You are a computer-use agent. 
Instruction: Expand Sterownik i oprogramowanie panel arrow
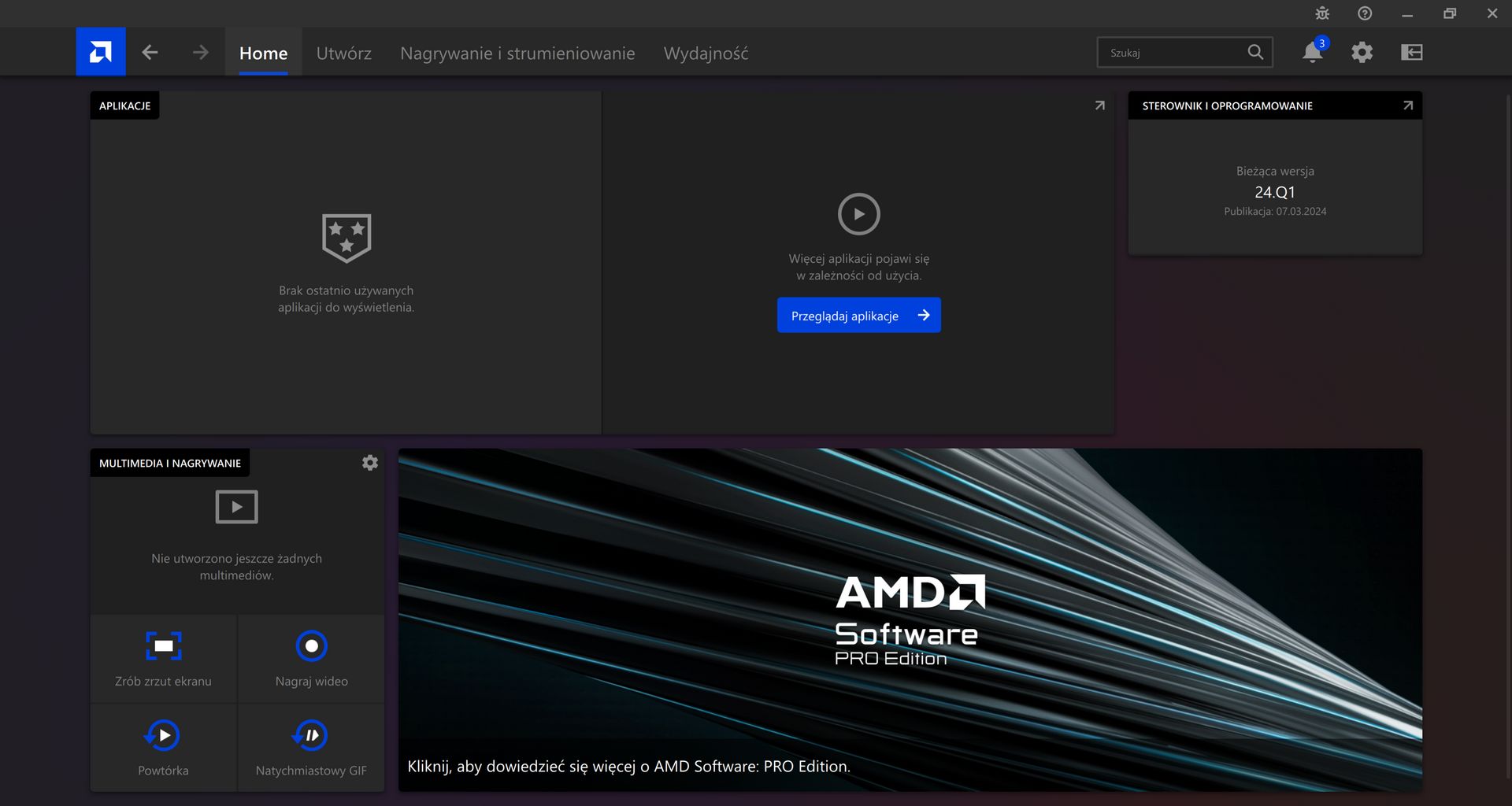coord(1408,105)
